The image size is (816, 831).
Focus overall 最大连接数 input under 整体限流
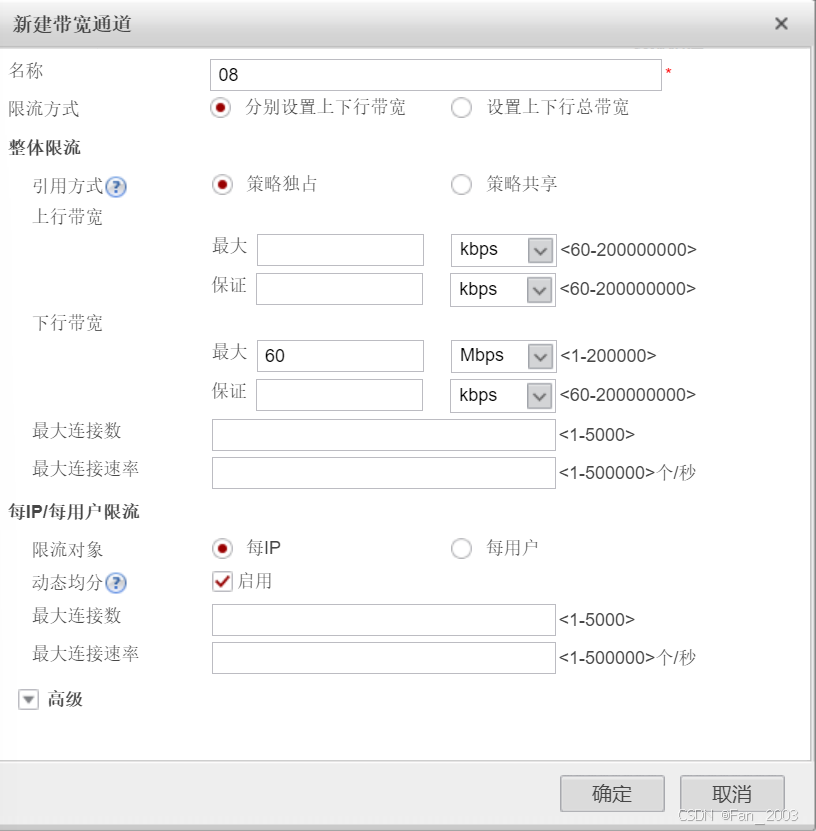[384, 435]
